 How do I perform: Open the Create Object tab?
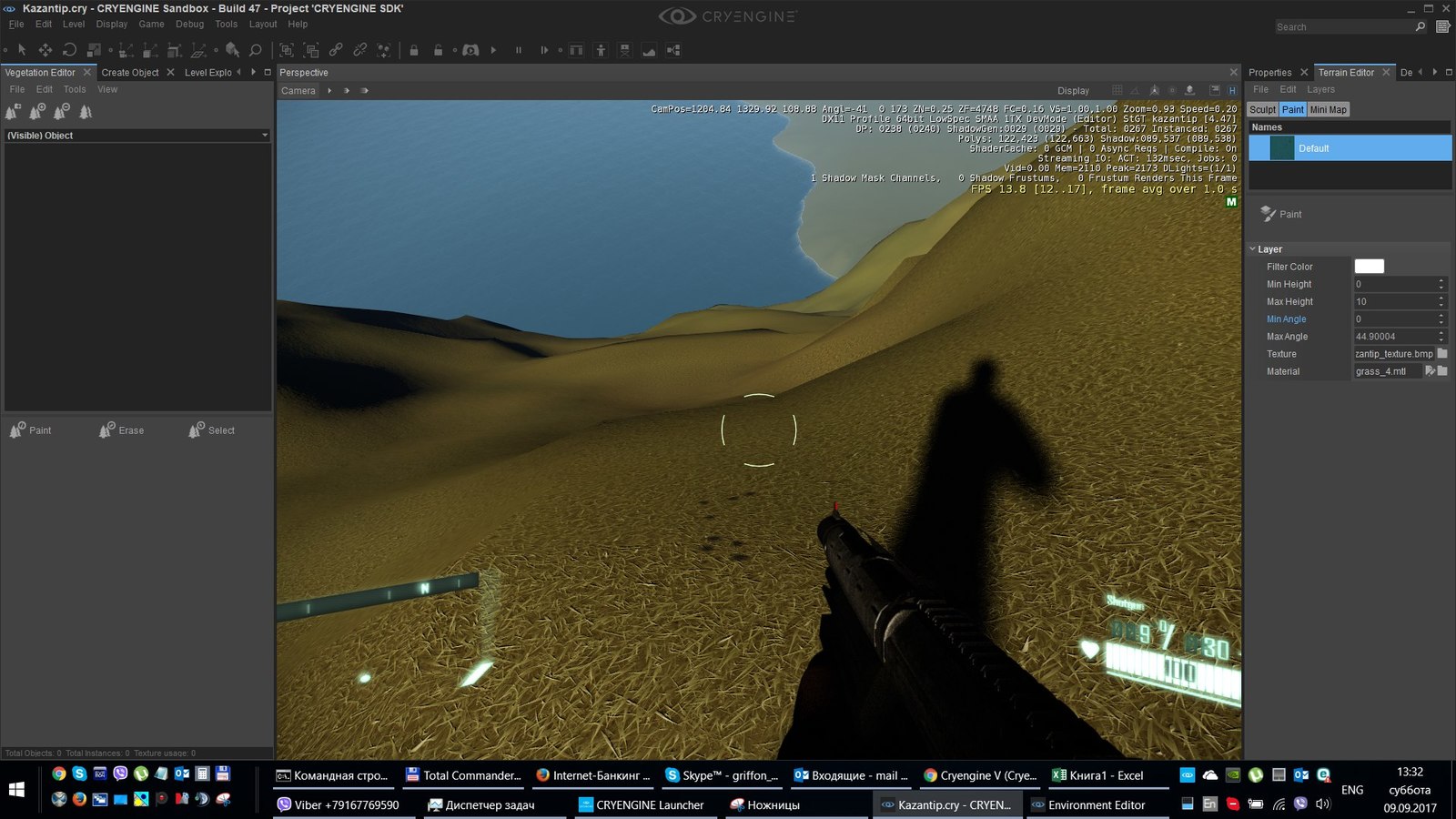[130, 72]
